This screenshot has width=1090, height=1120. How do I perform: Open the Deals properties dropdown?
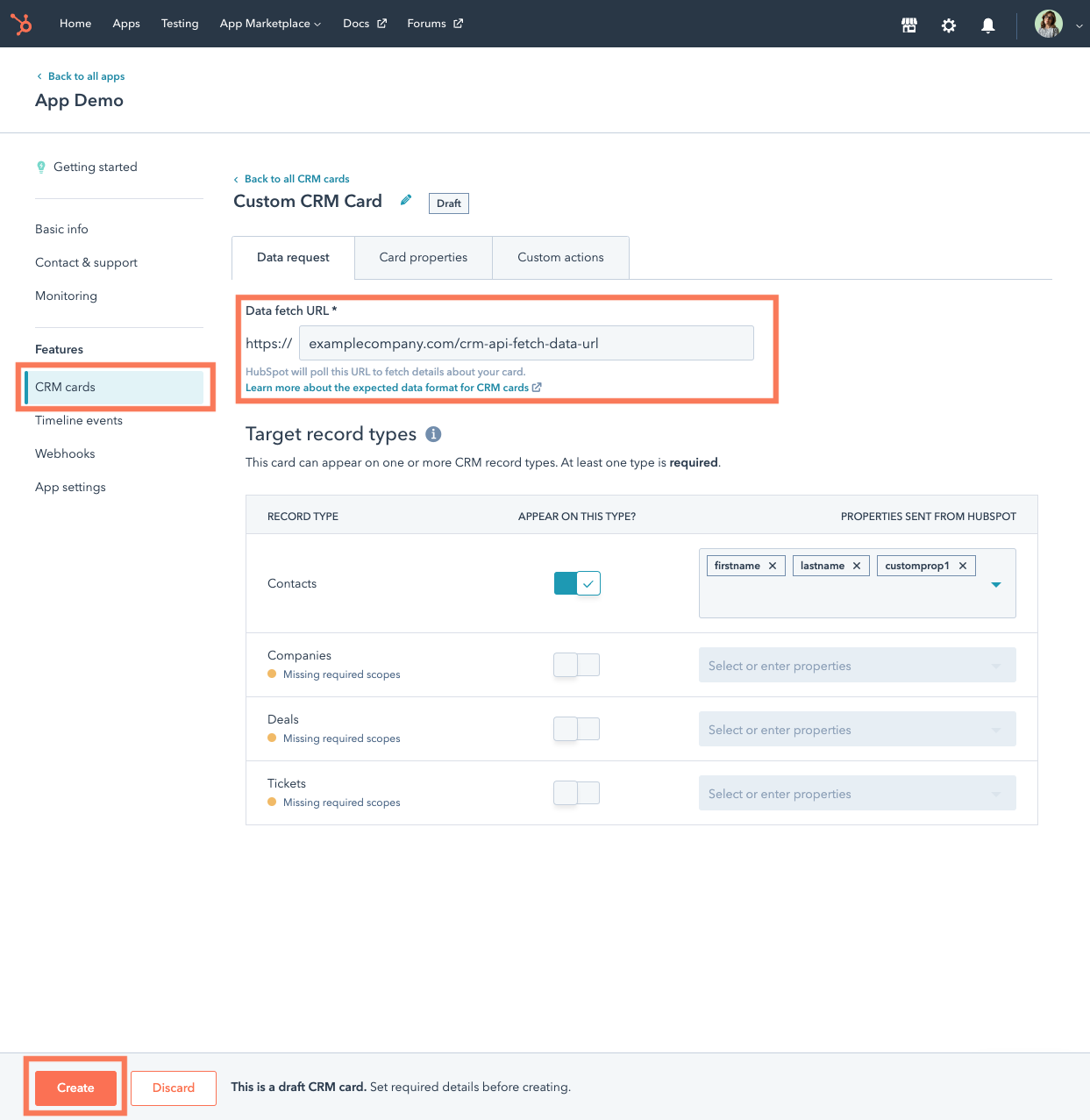click(995, 729)
